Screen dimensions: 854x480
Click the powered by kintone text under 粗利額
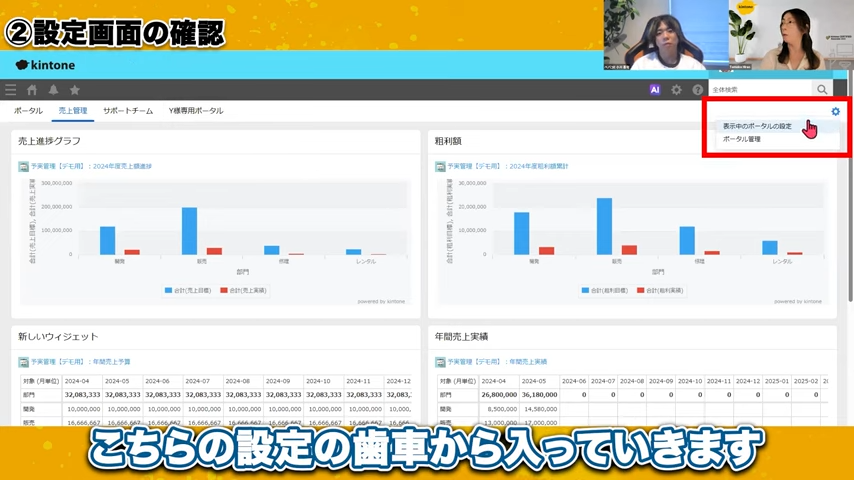(x=798, y=301)
